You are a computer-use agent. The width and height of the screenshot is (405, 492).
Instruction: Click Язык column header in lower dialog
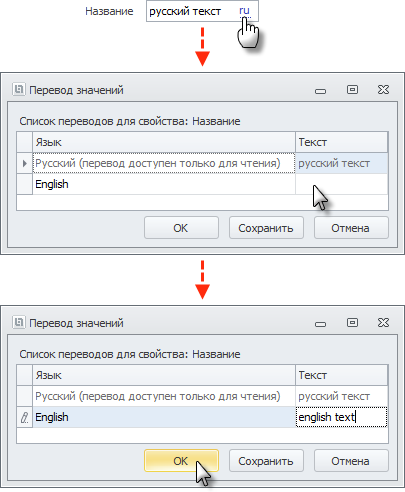(164, 375)
